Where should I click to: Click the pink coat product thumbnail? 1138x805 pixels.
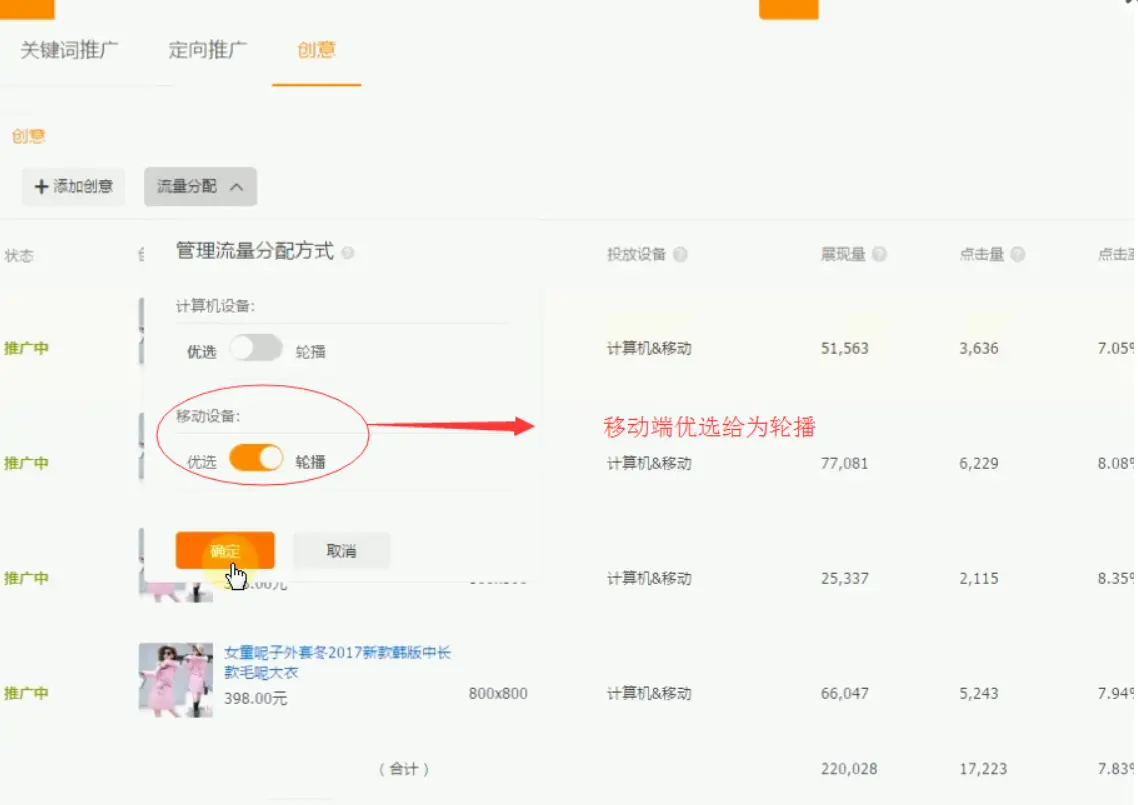click(175, 679)
